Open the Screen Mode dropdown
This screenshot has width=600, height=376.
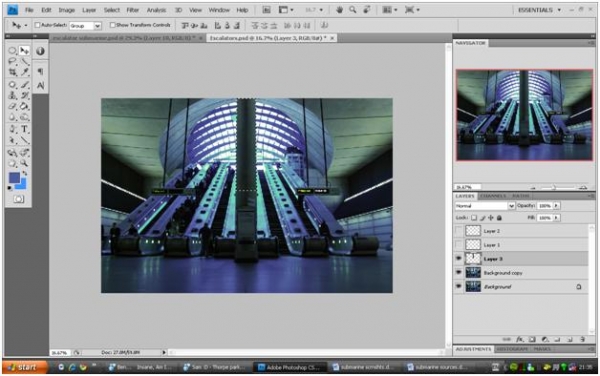click(412, 10)
